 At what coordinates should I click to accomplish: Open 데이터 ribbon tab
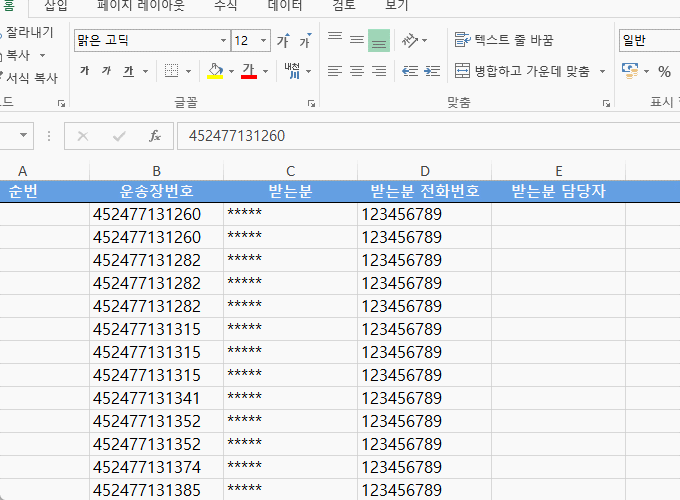(285, 5)
